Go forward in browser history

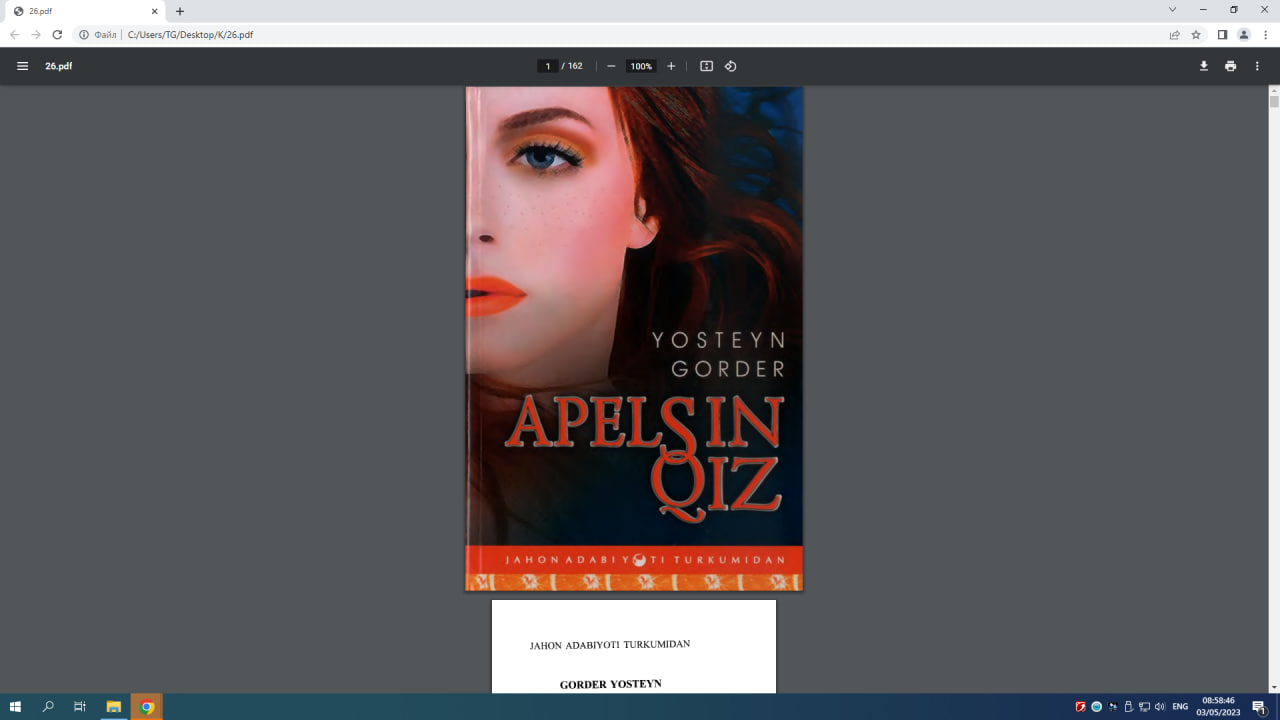click(x=36, y=34)
